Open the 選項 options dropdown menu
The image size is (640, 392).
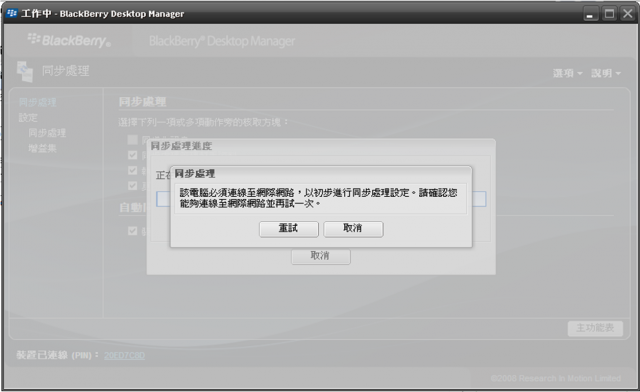(567, 74)
